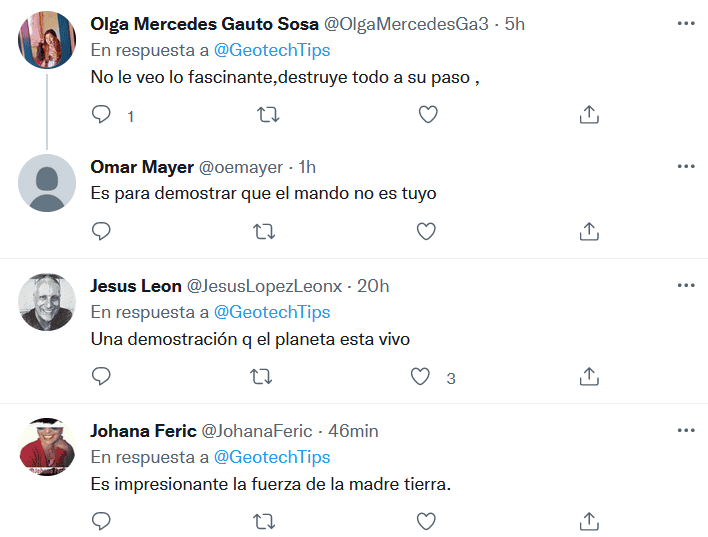708x537 pixels.
Task: Click Olga Mercedes Gauto Sosa's avatar
Action: click(x=47, y=40)
